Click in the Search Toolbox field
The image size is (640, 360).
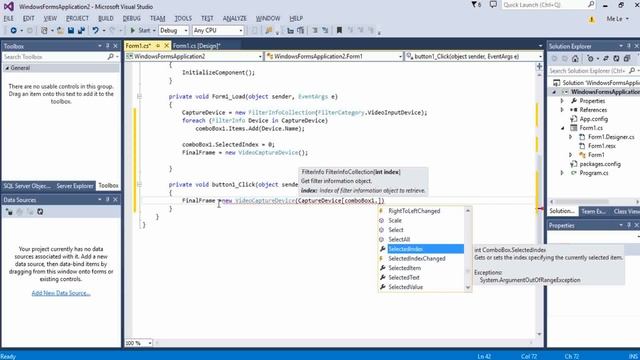click(55, 57)
